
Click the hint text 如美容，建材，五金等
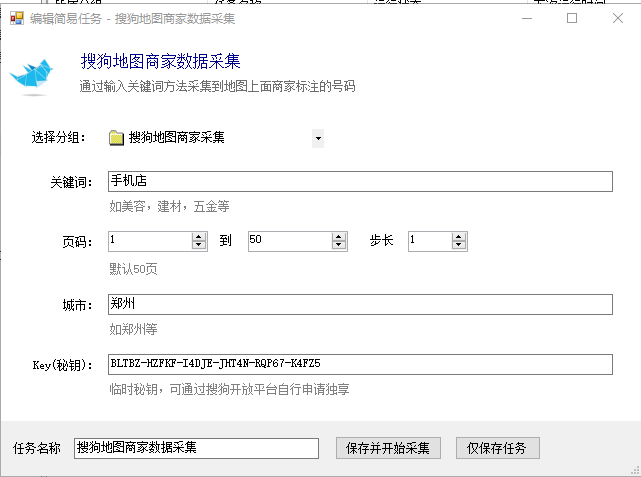pos(169,206)
